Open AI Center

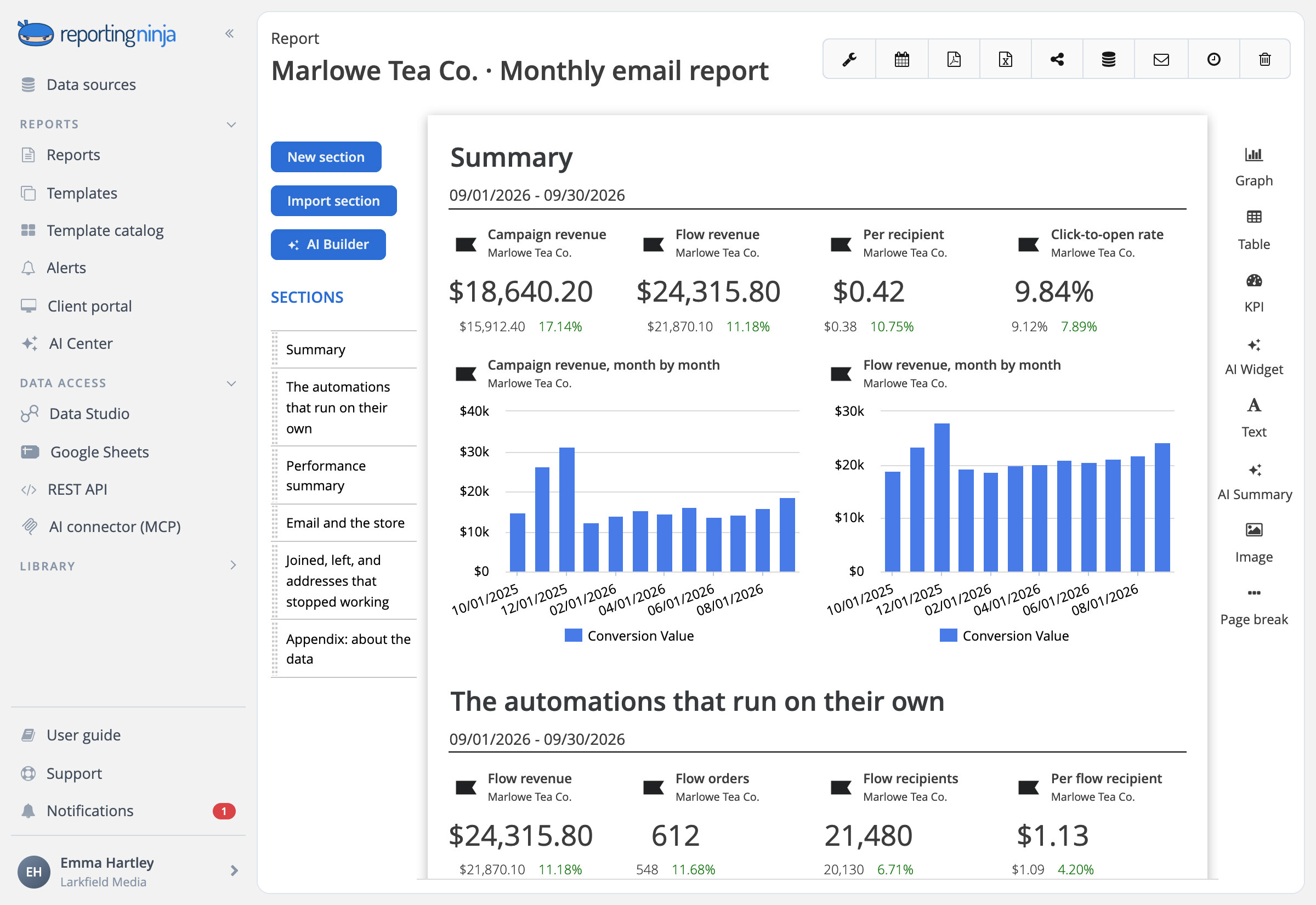[67, 344]
